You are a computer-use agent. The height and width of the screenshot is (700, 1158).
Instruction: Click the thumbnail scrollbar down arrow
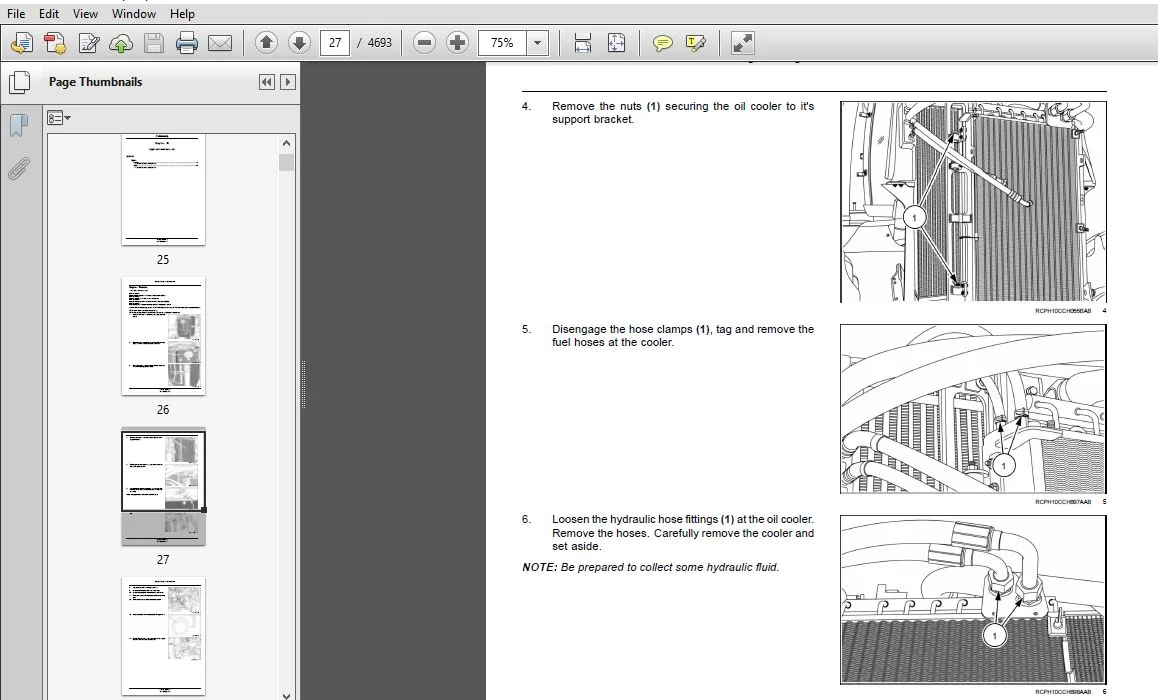(x=287, y=694)
